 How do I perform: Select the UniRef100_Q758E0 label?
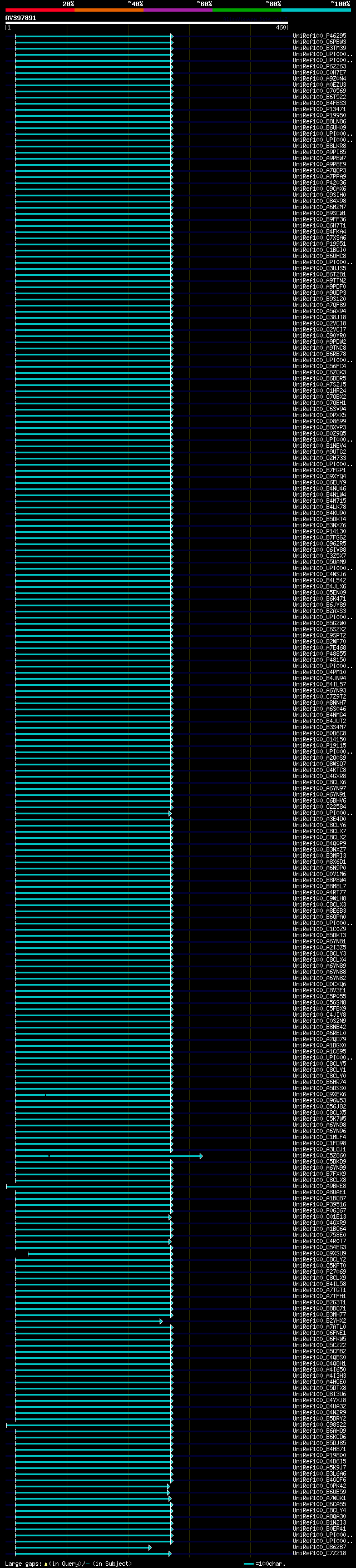coord(319,1235)
